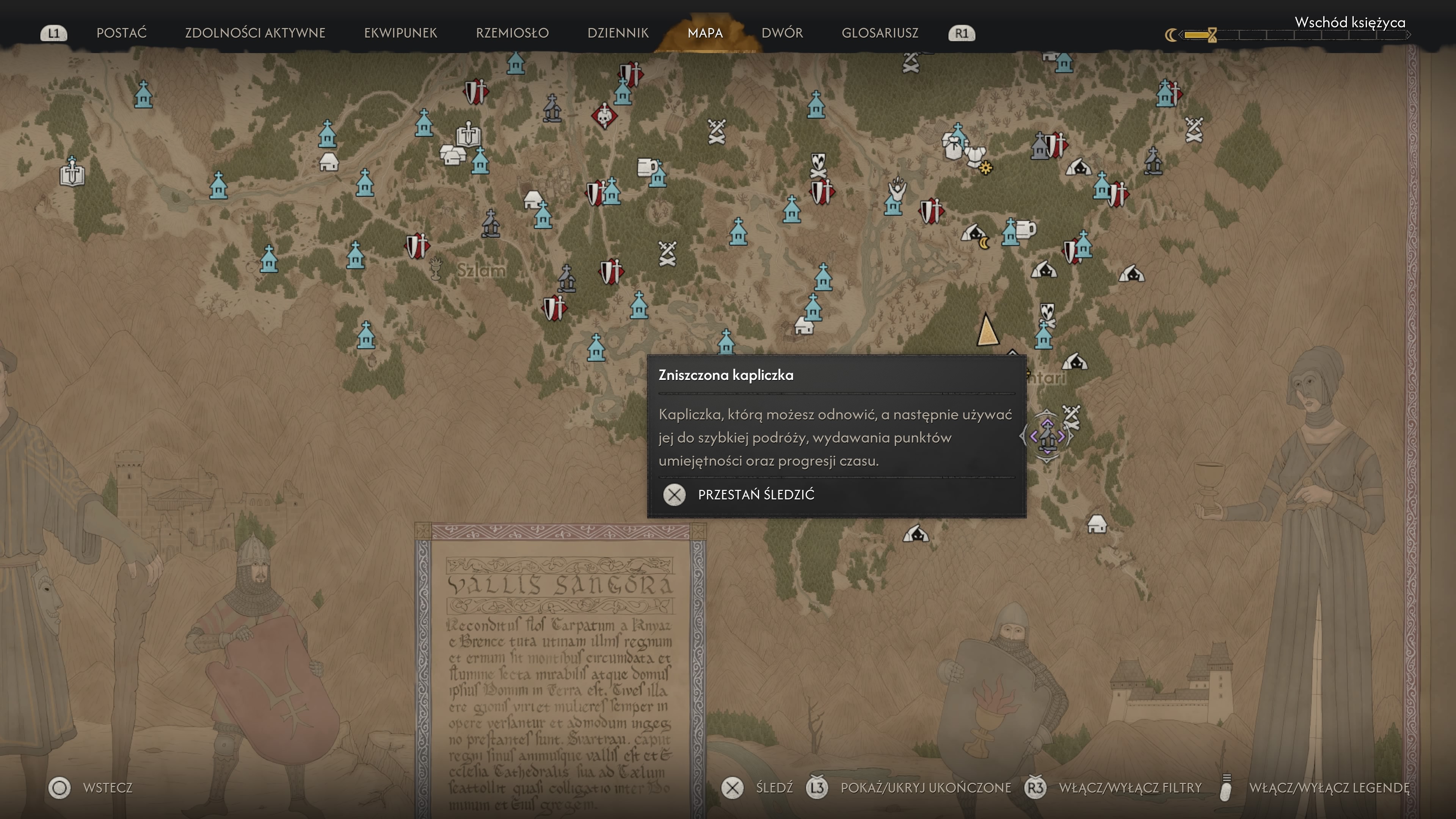Select the figure with raised arms icon
Viewport: 1456px width, 819px height.
pos(897,188)
